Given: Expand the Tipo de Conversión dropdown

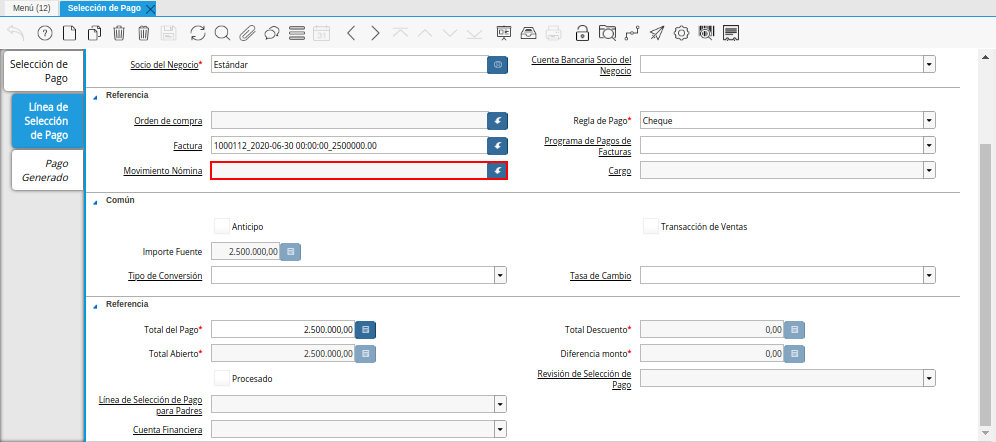Looking at the screenshot, I should tap(500, 275).
